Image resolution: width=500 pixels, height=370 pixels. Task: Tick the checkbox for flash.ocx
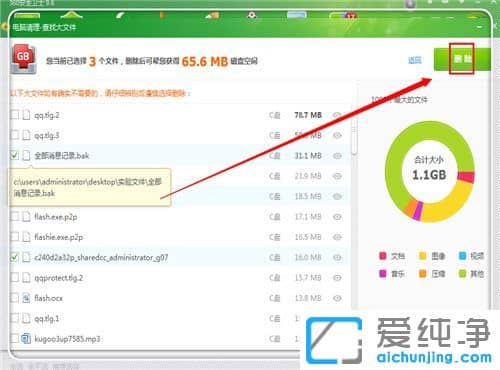[14, 298]
